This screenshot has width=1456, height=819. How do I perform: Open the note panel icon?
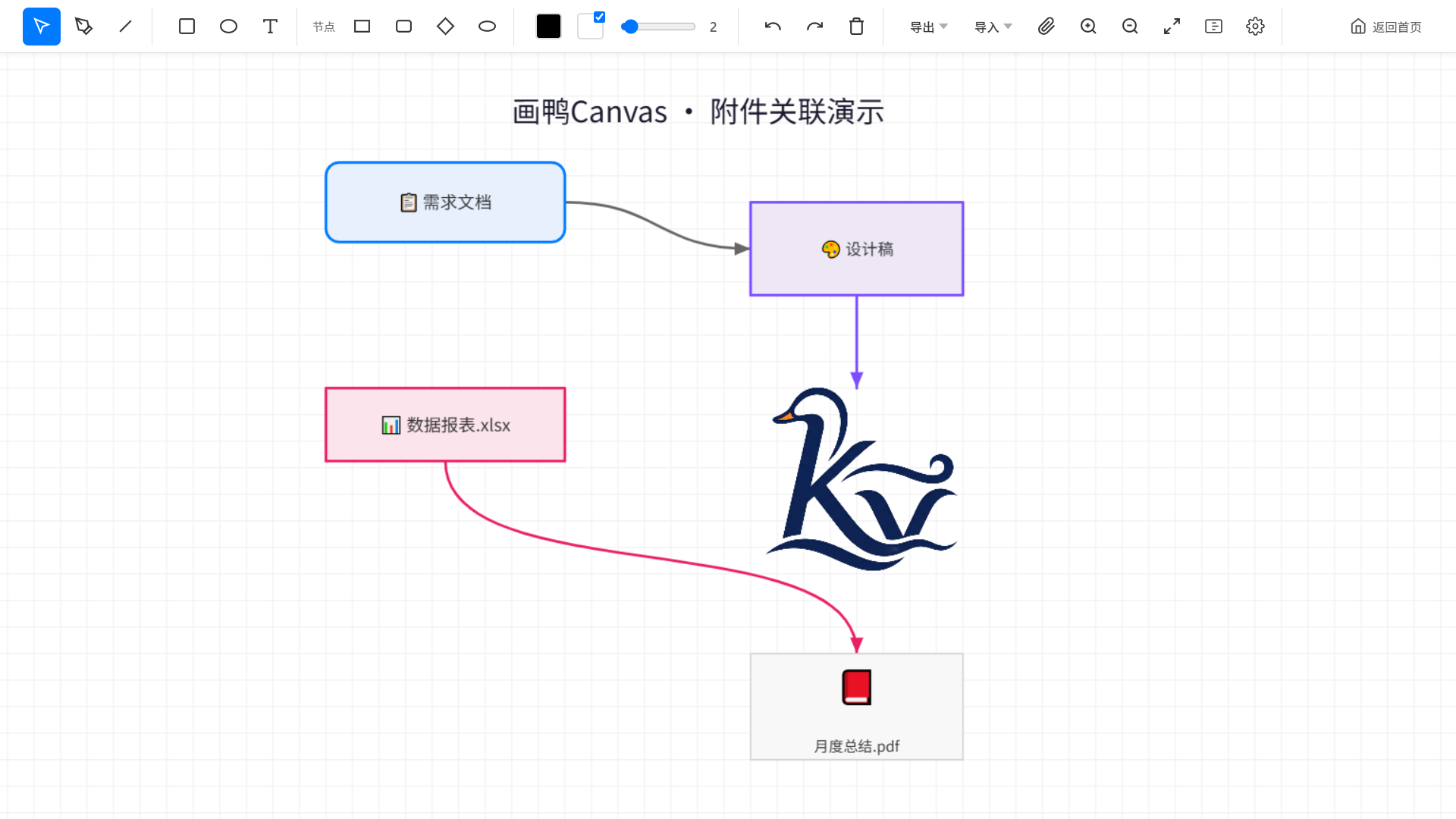pos(1213,27)
